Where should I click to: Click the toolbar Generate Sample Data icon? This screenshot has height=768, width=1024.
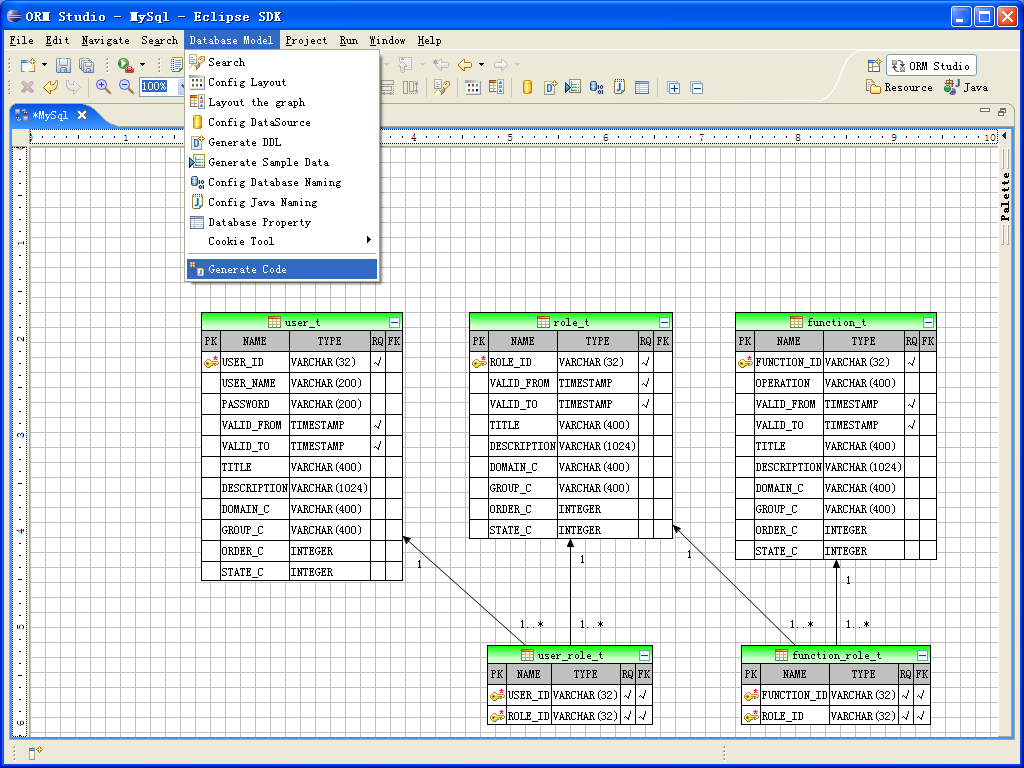coord(572,87)
